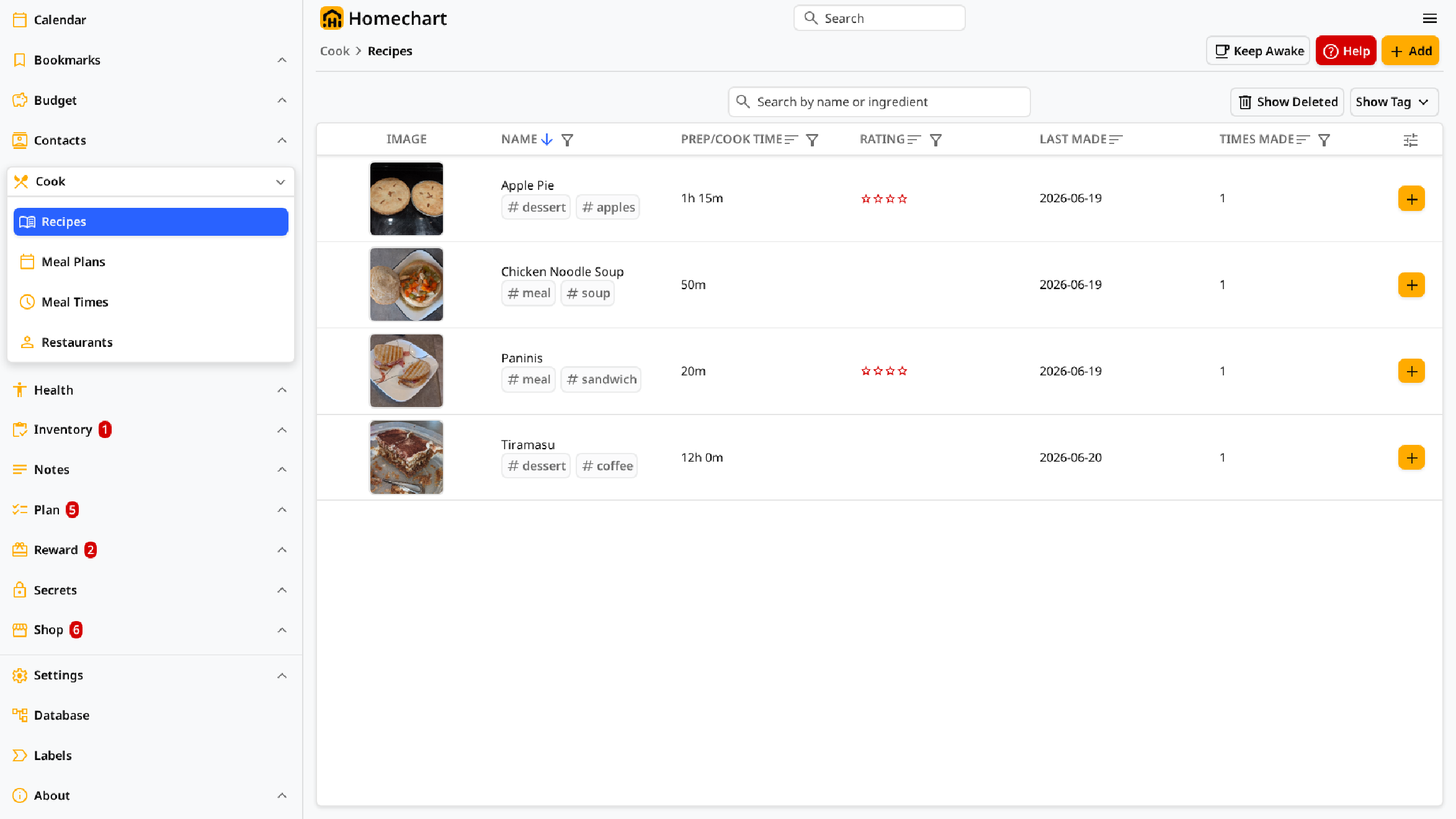Sort by Last Made icon
The height and width of the screenshot is (819, 1456).
(x=1116, y=140)
